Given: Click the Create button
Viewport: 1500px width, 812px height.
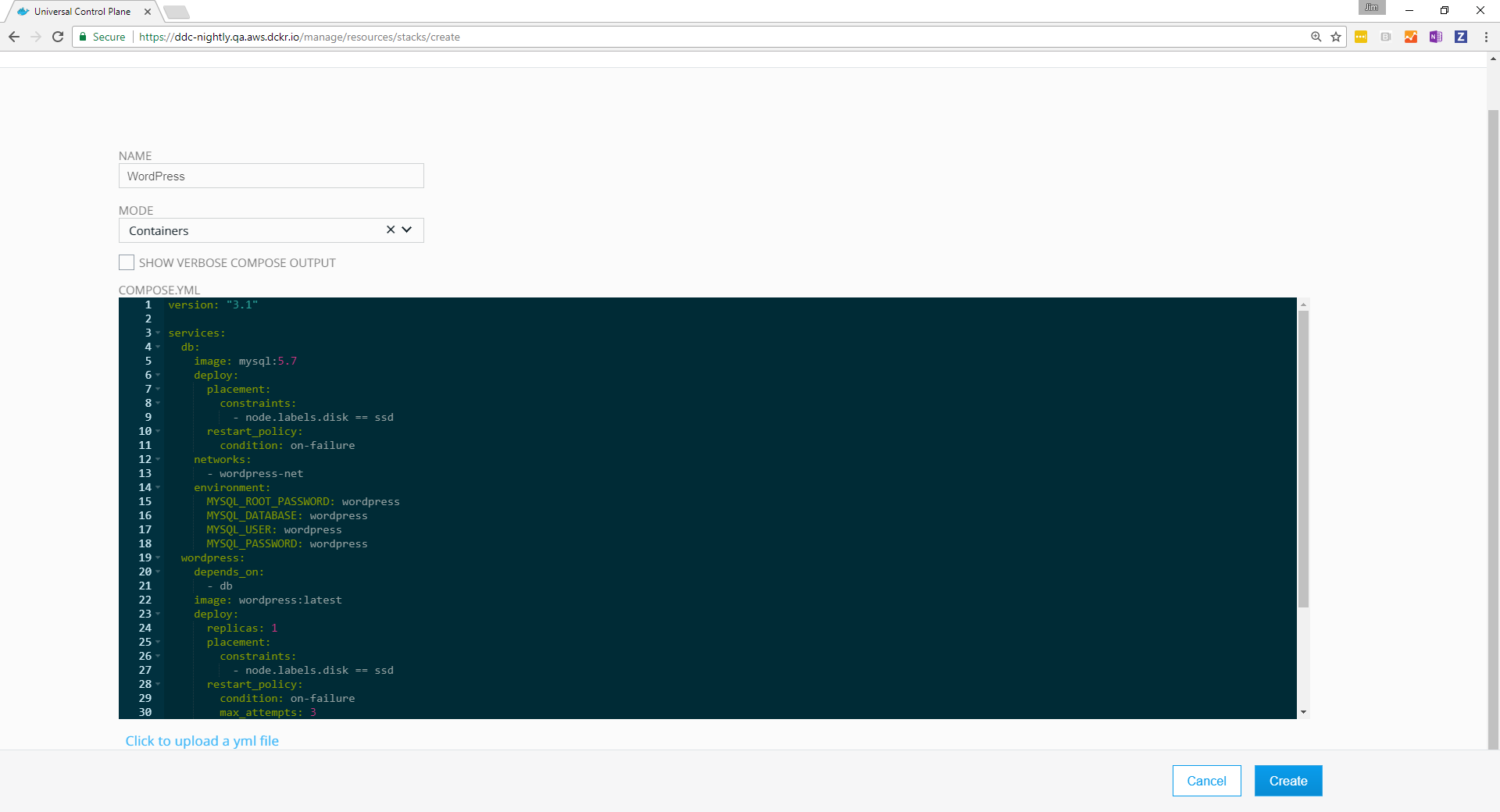Looking at the screenshot, I should click(x=1287, y=781).
